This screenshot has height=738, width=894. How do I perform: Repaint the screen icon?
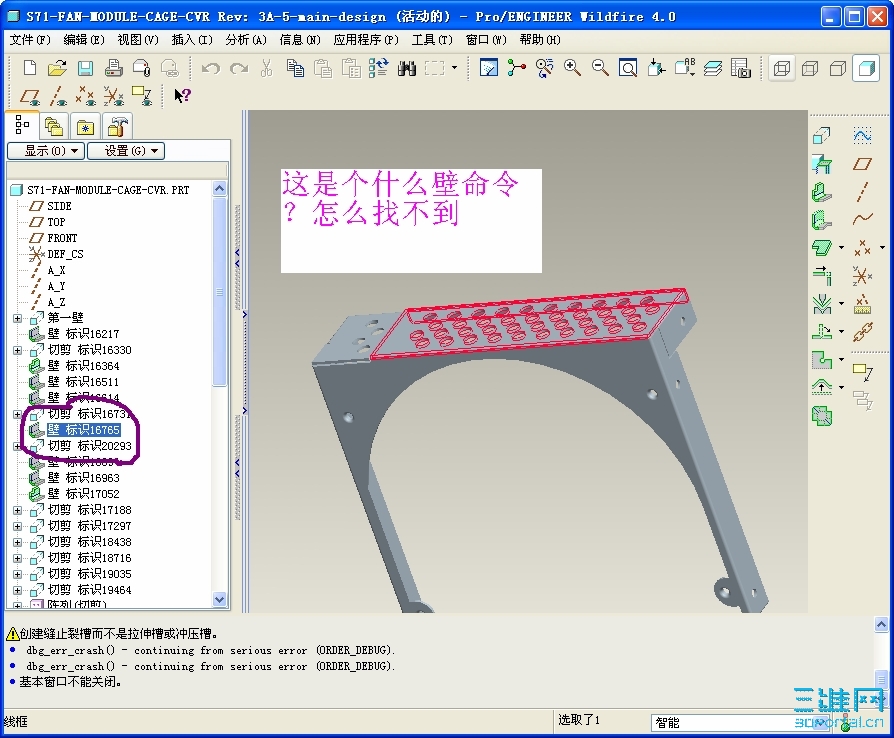click(489, 68)
